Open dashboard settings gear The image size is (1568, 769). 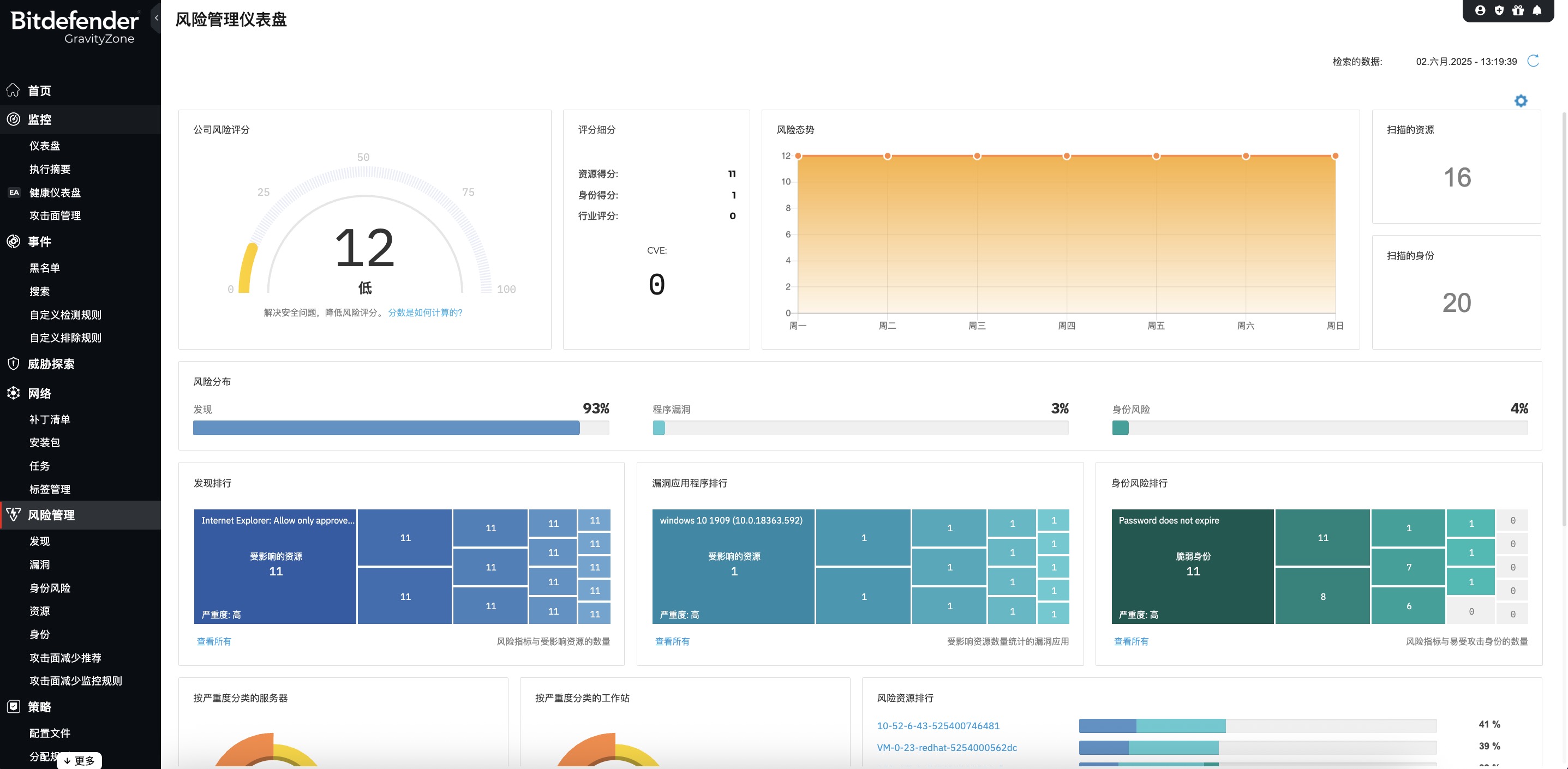coord(1521,101)
